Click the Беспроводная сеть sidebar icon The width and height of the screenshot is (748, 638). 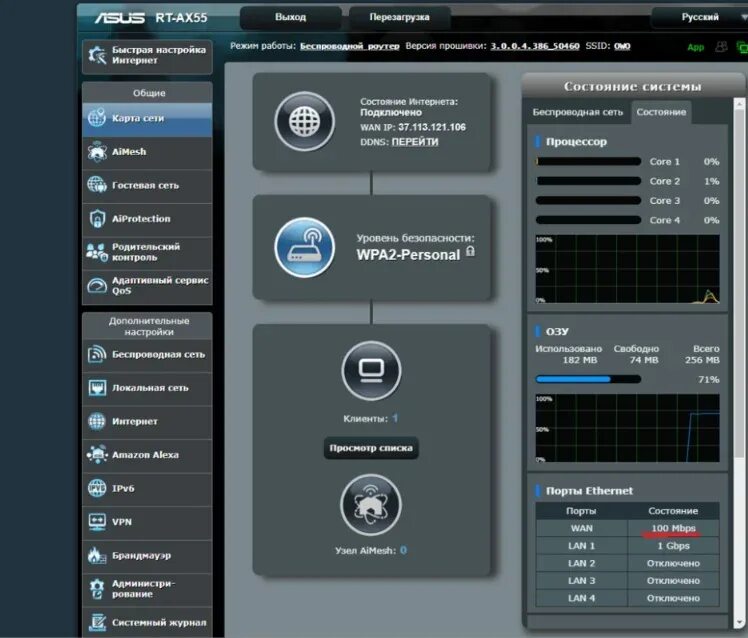97,354
